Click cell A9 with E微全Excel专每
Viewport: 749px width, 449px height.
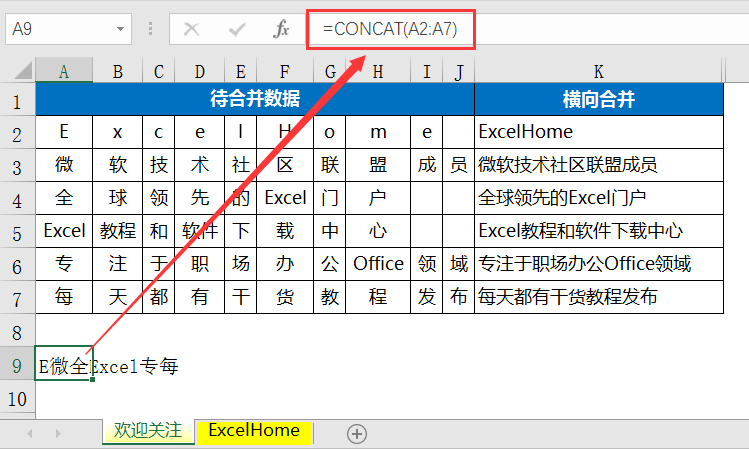[64, 363]
